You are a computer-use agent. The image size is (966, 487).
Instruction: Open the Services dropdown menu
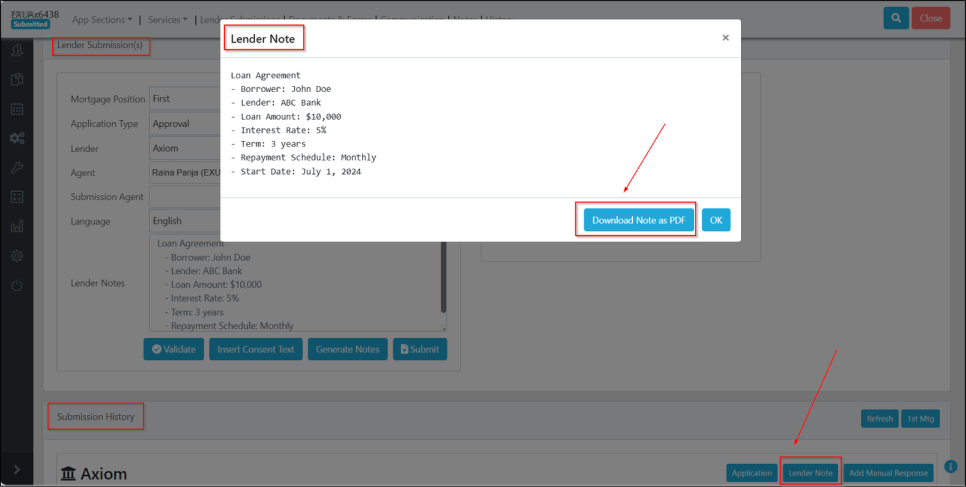tap(169, 20)
